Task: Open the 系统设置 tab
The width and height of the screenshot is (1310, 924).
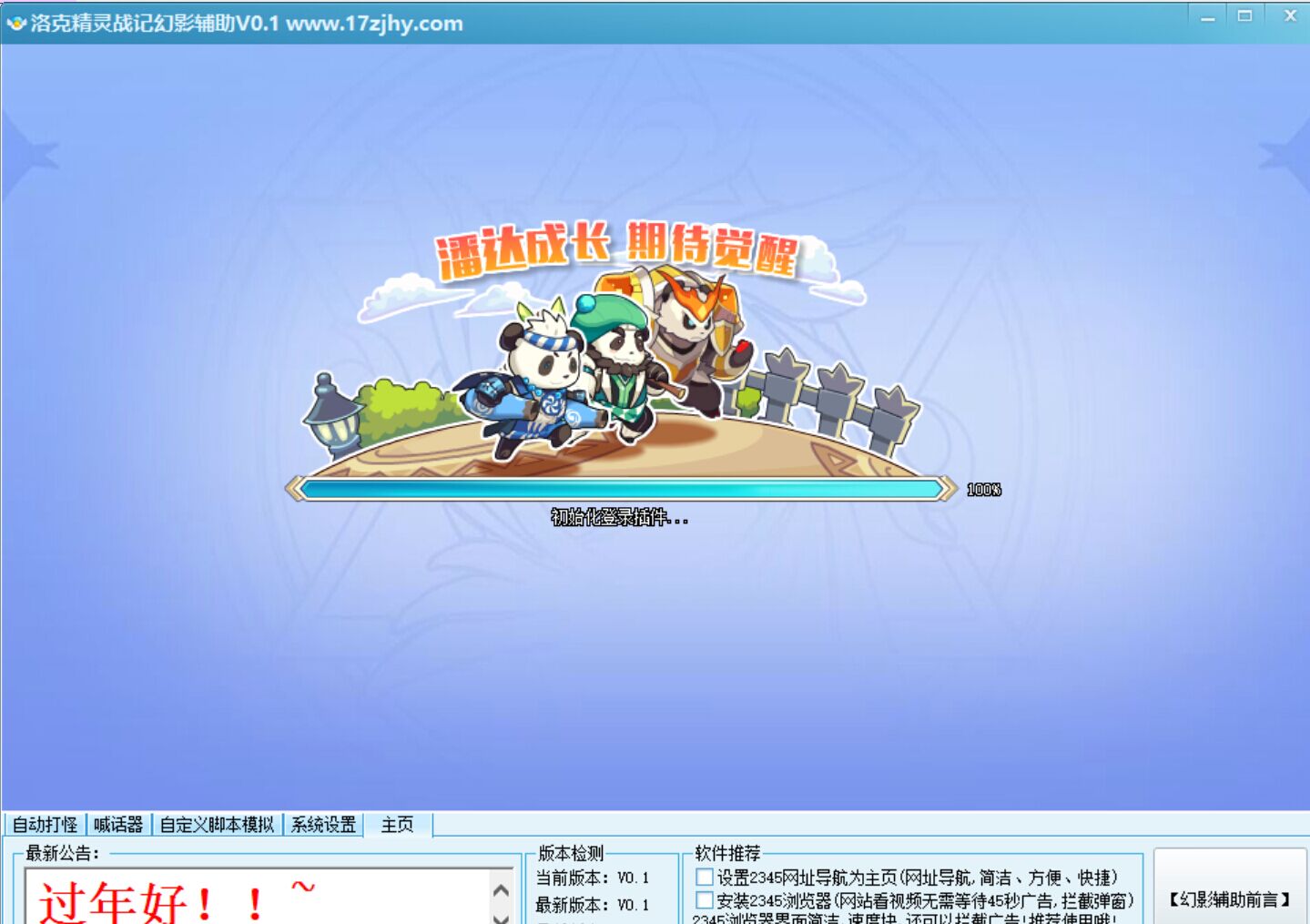Action: pyautogui.click(x=323, y=825)
